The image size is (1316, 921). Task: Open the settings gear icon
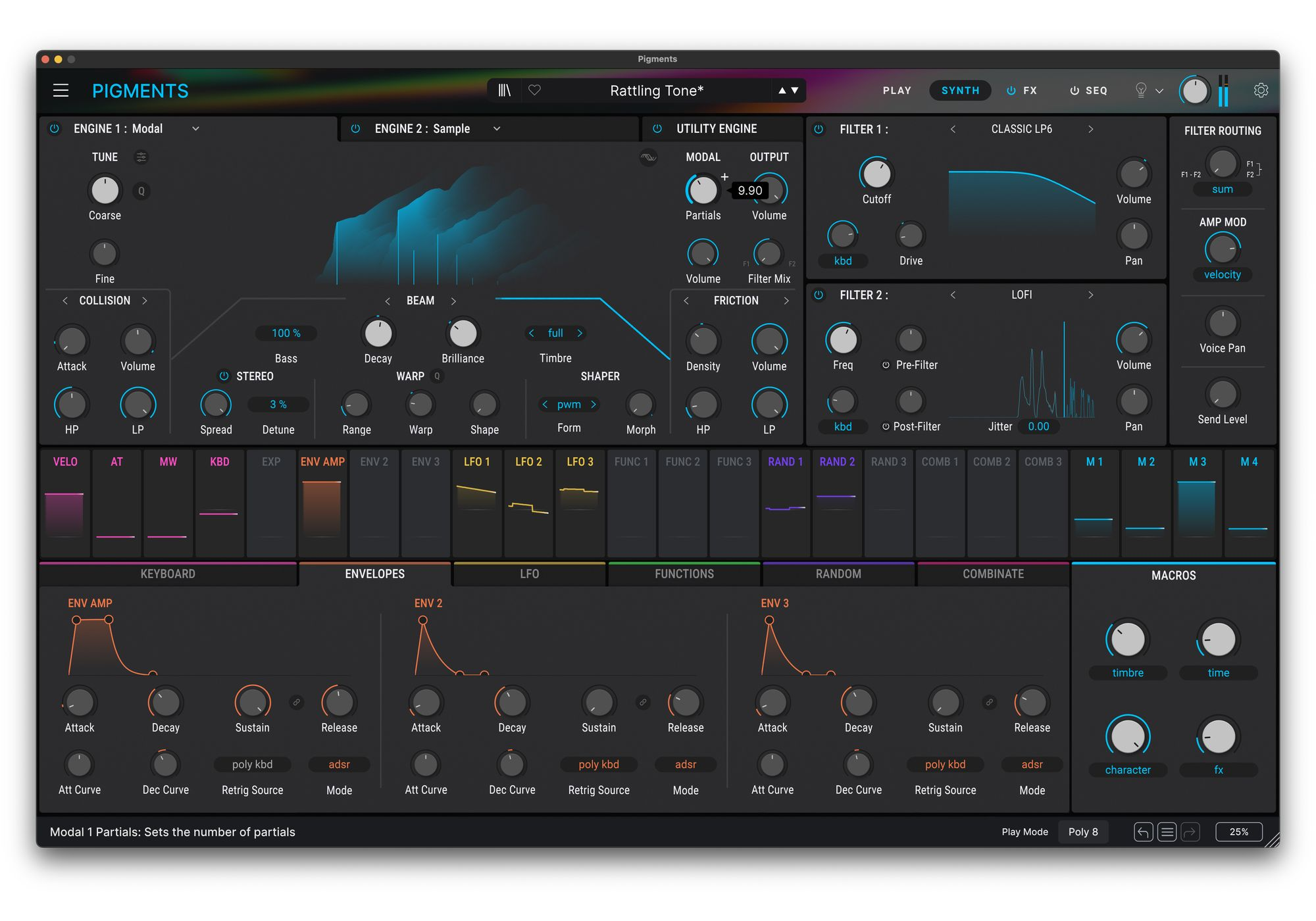pos(1261,90)
